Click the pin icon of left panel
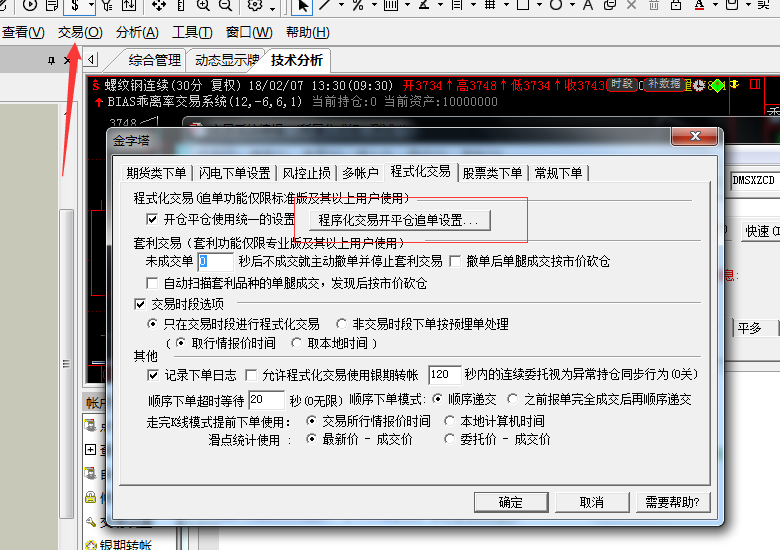 [51, 61]
